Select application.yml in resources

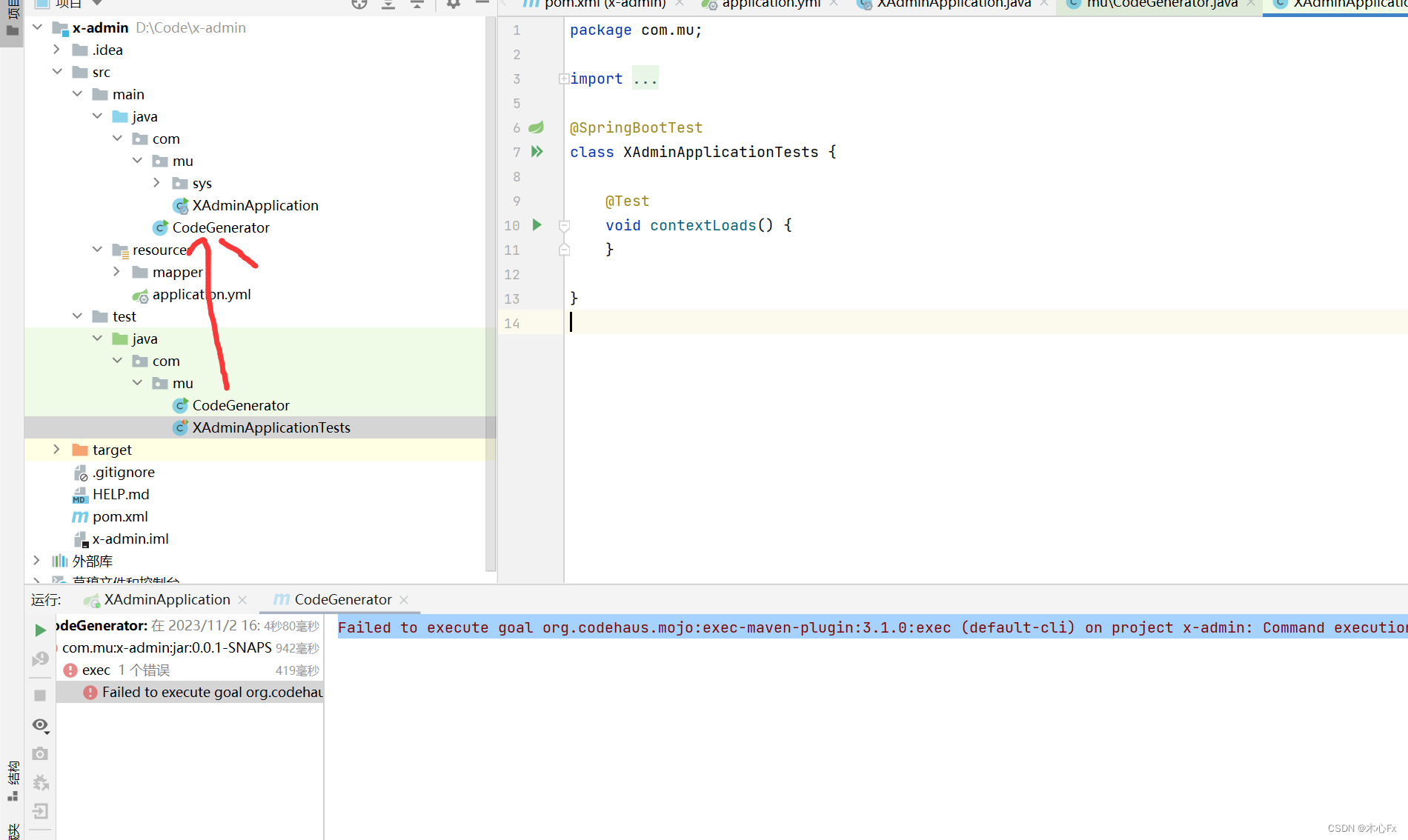click(x=201, y=294)
